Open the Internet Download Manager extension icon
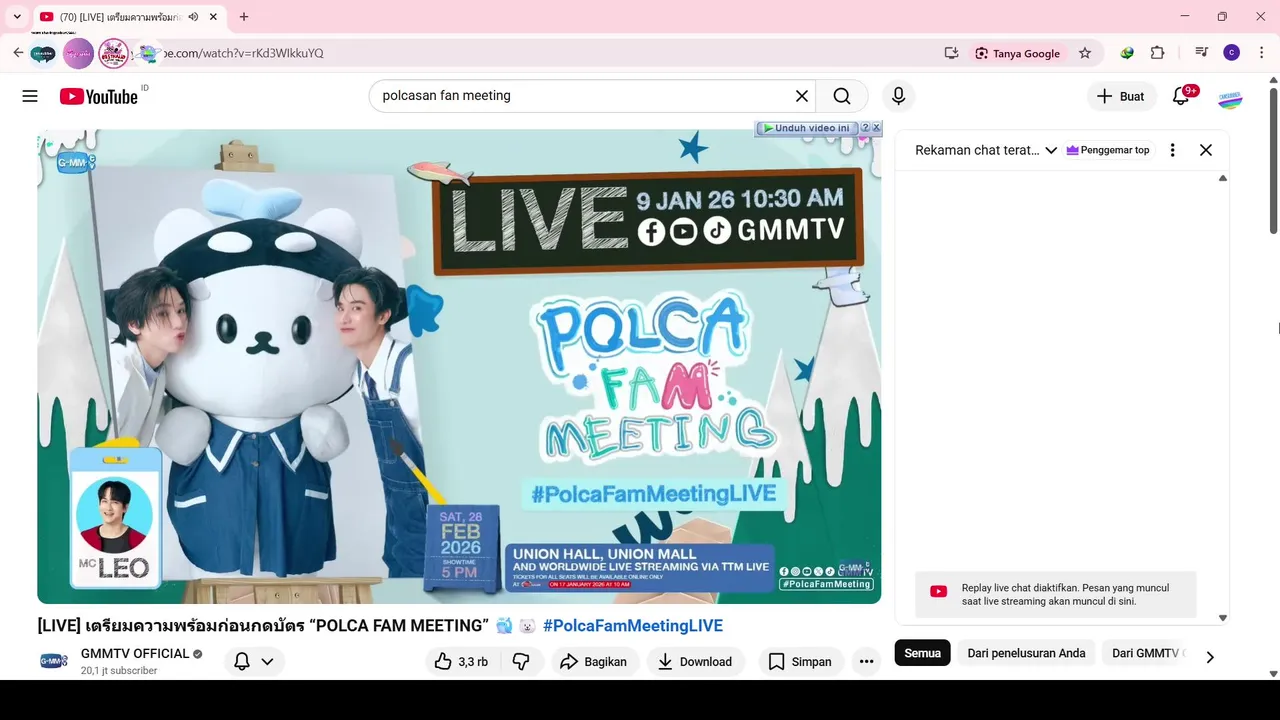1280x720 pixels. coord(1127,53)
